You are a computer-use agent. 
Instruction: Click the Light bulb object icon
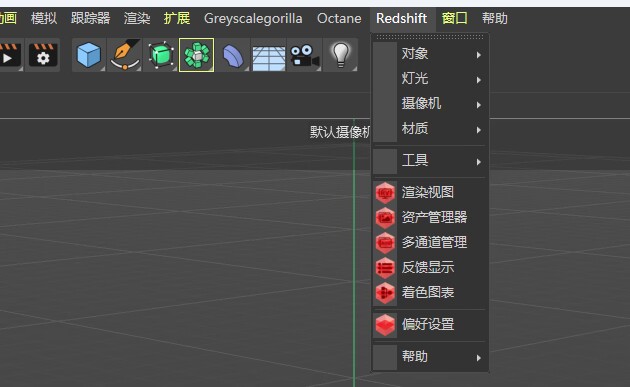point(340,55)
